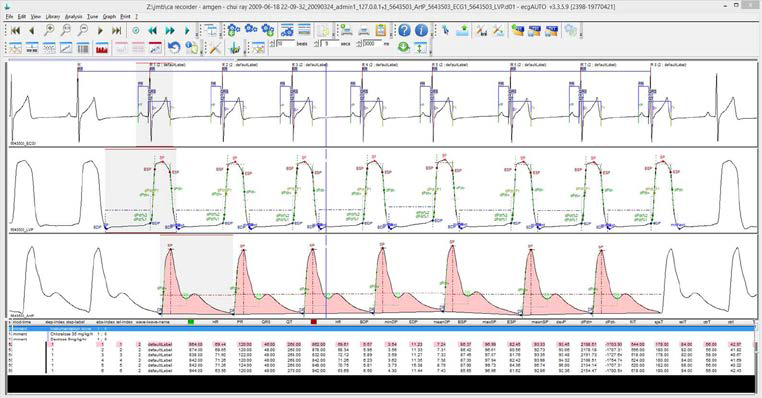Screen dimensions: 762x398
Task: Open the blue info icon
Action: pos(421,30)
